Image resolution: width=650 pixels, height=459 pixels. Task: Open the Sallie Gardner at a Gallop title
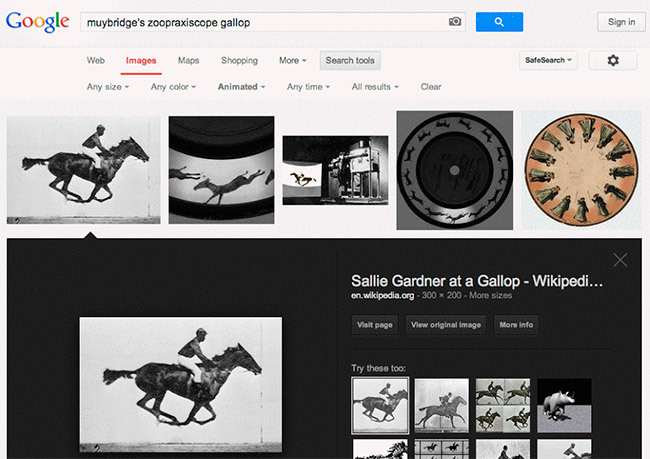(x=477, y=281)
